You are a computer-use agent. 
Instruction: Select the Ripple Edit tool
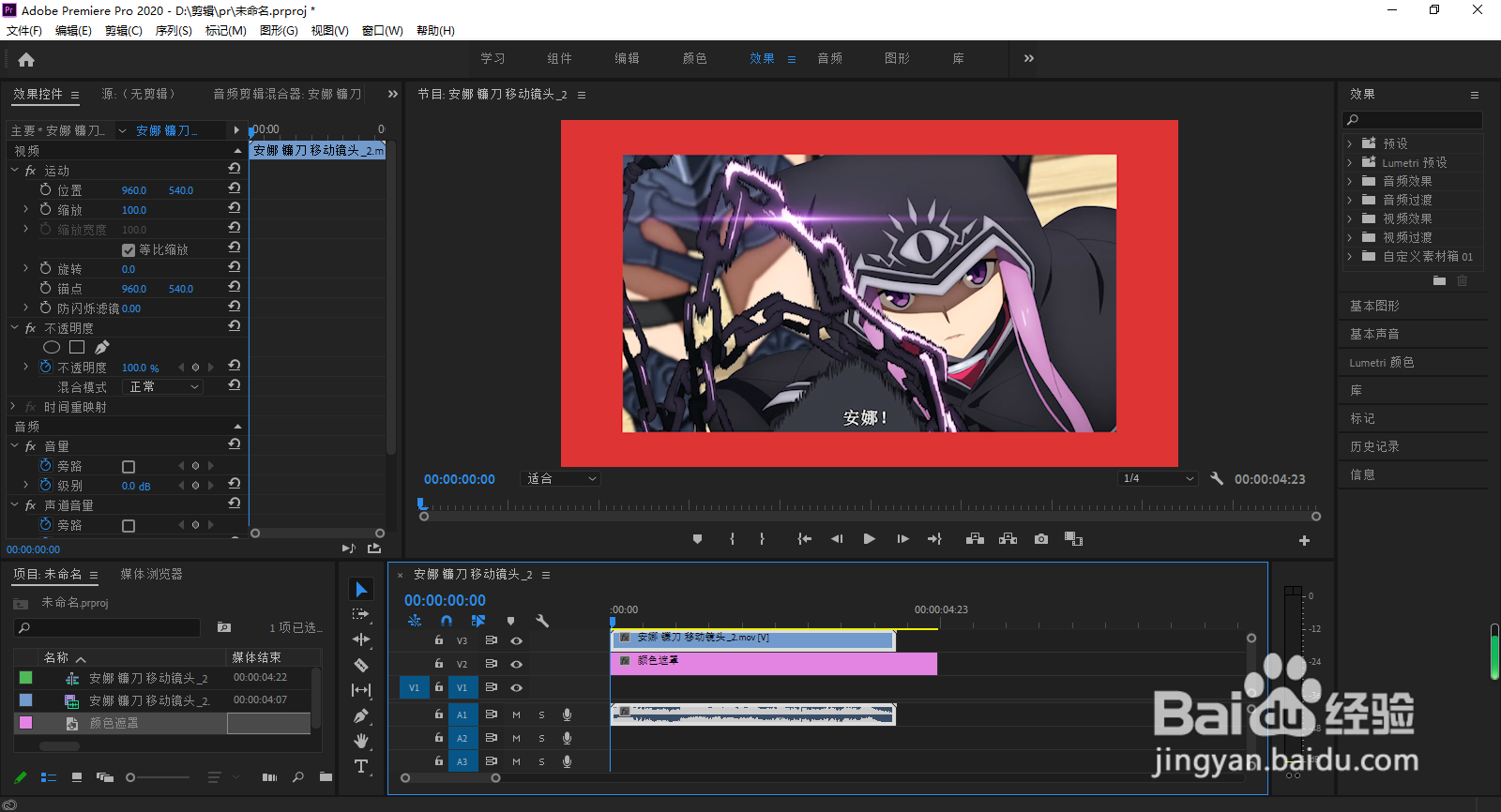[361, 639]
